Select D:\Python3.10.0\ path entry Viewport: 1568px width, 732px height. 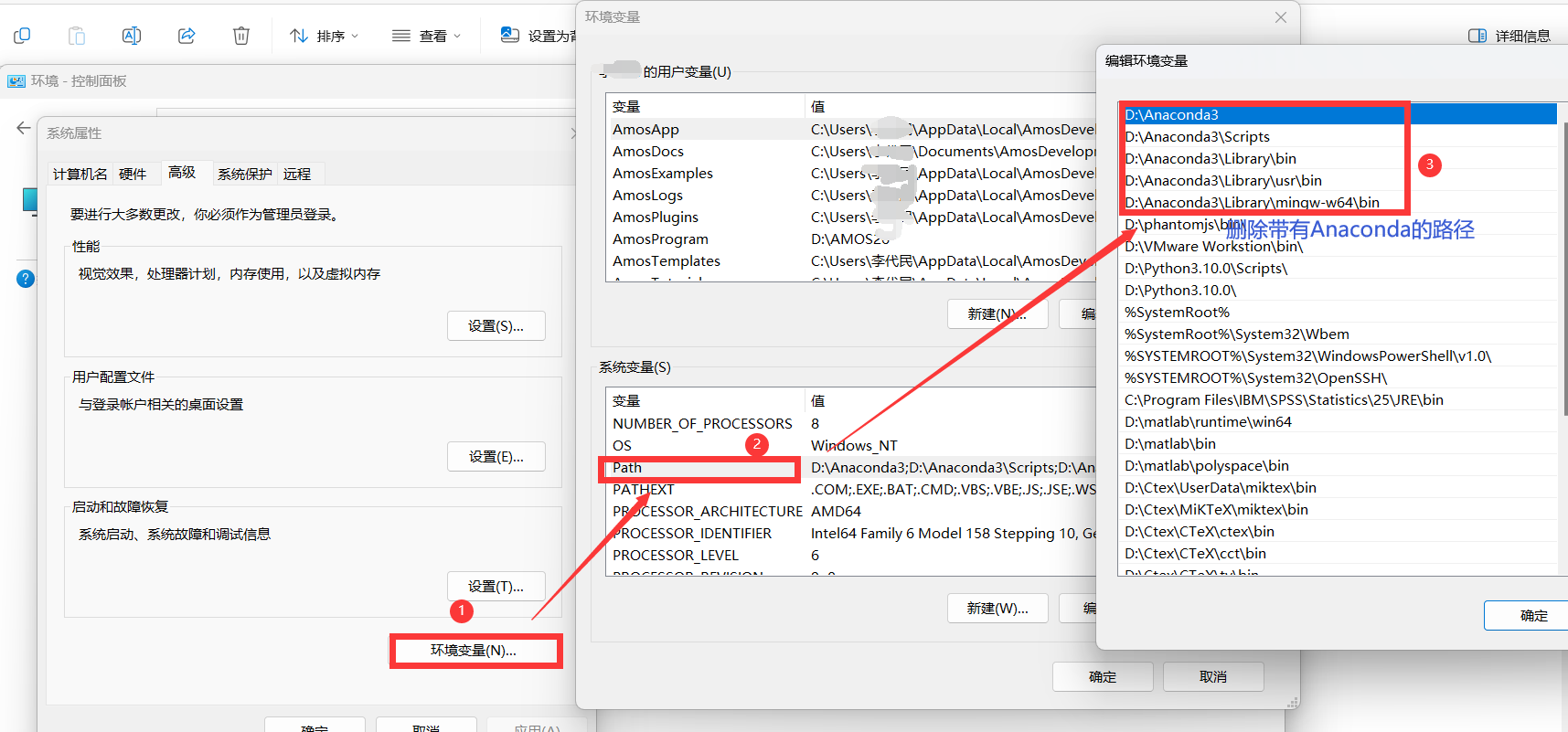tap(1339, 291)
